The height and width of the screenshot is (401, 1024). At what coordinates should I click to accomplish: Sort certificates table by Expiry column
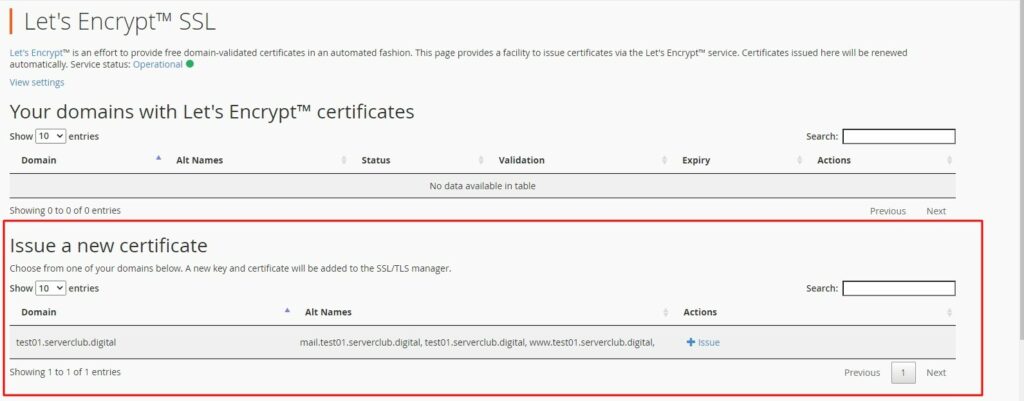[738, 160]
